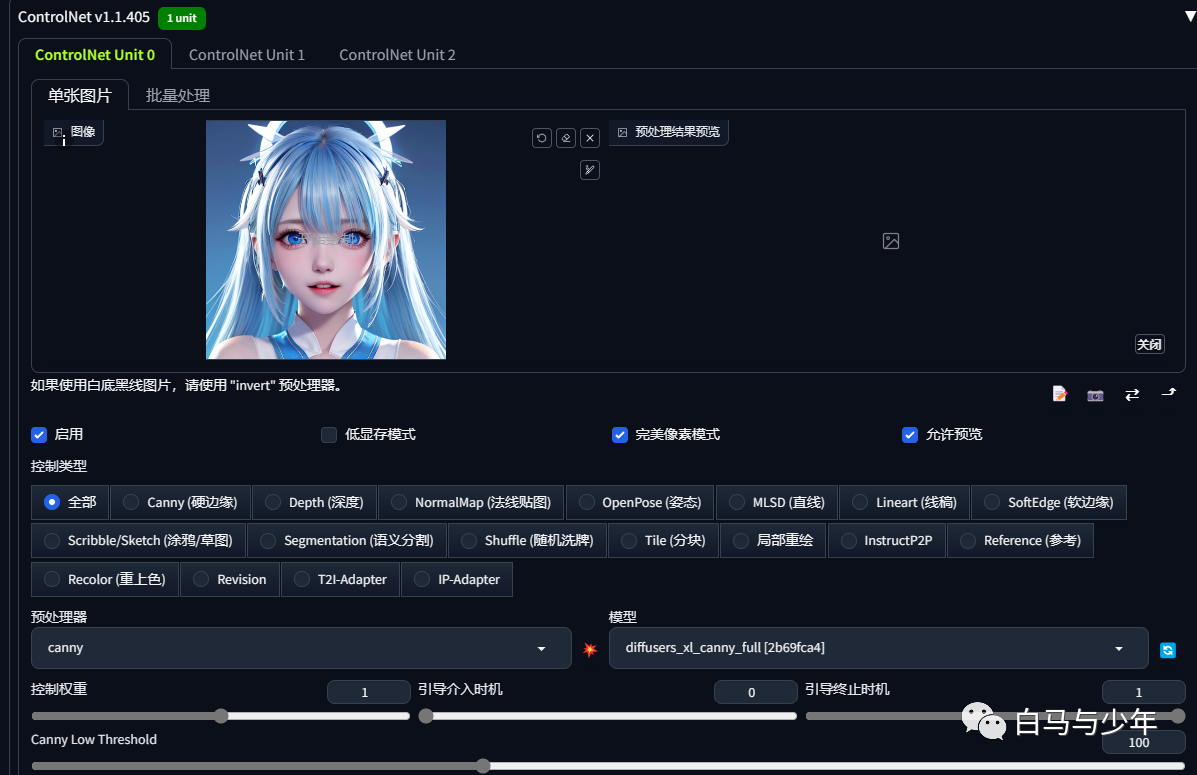Screen dimensions: 1197x775
Task: Open the 模型 diffusers_xl_canny_full dropdown
Action: click(x=879, y=648)
